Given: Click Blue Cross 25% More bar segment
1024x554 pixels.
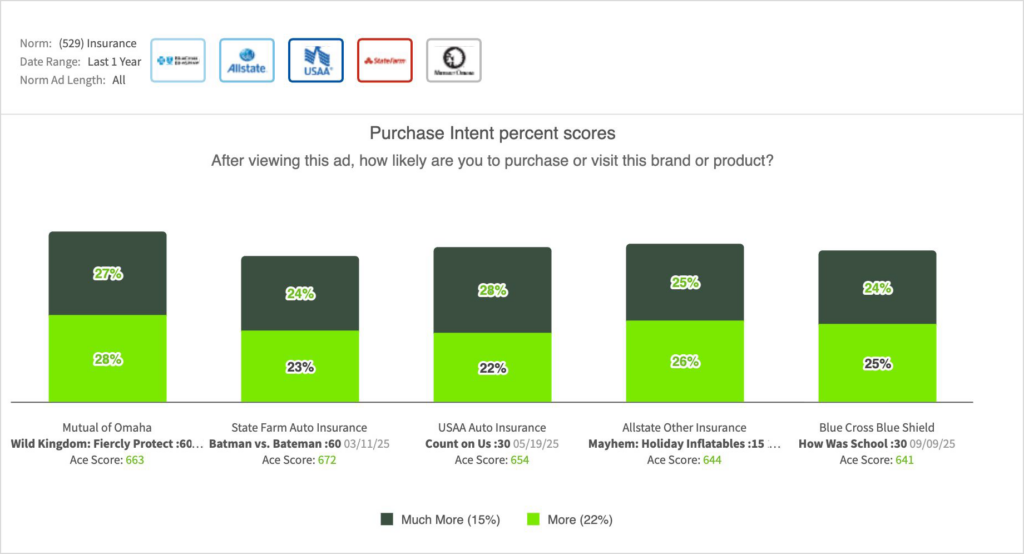Looking at the screenshot, I should tap(877, 363).
